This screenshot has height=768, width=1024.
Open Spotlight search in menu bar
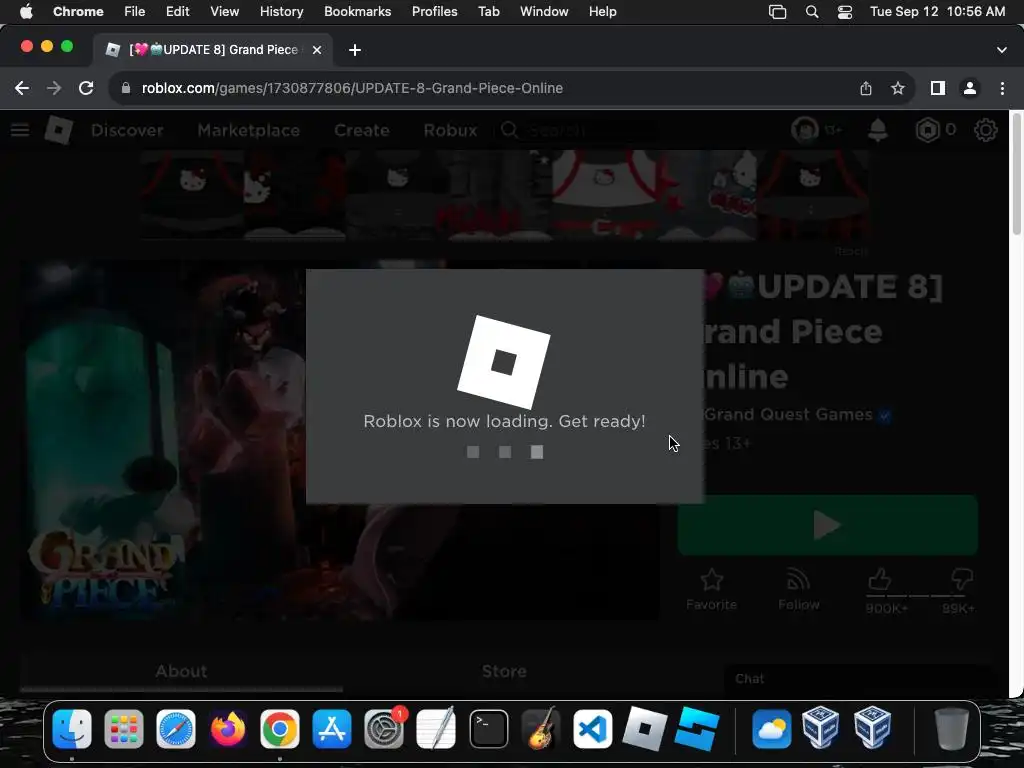[x=812, y=12]
